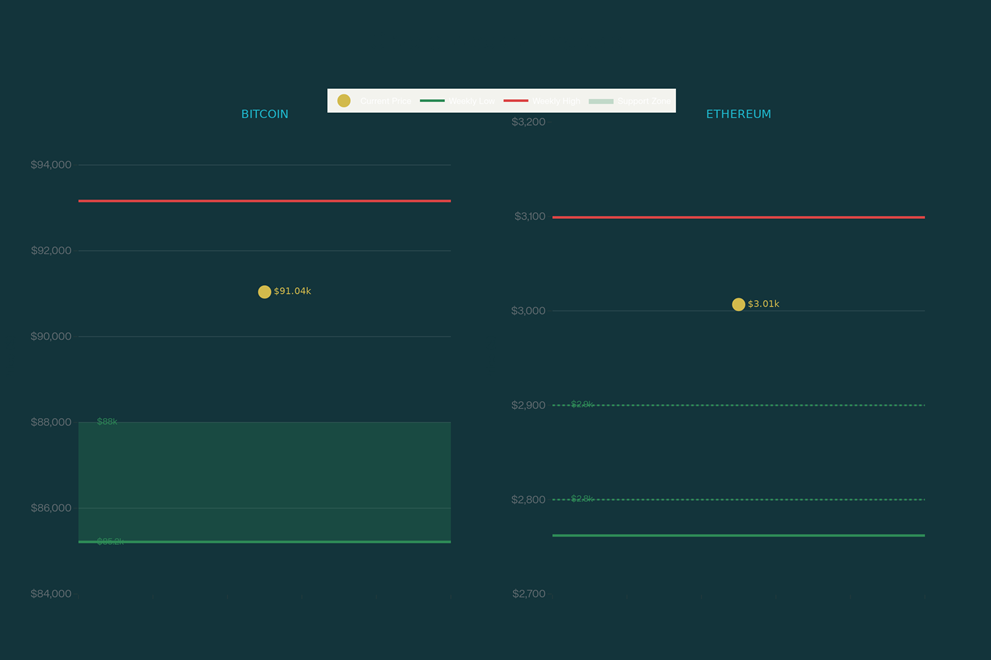Click the Ethereum current price dot
The image size is (991, 660).
(x=738, y=305)
